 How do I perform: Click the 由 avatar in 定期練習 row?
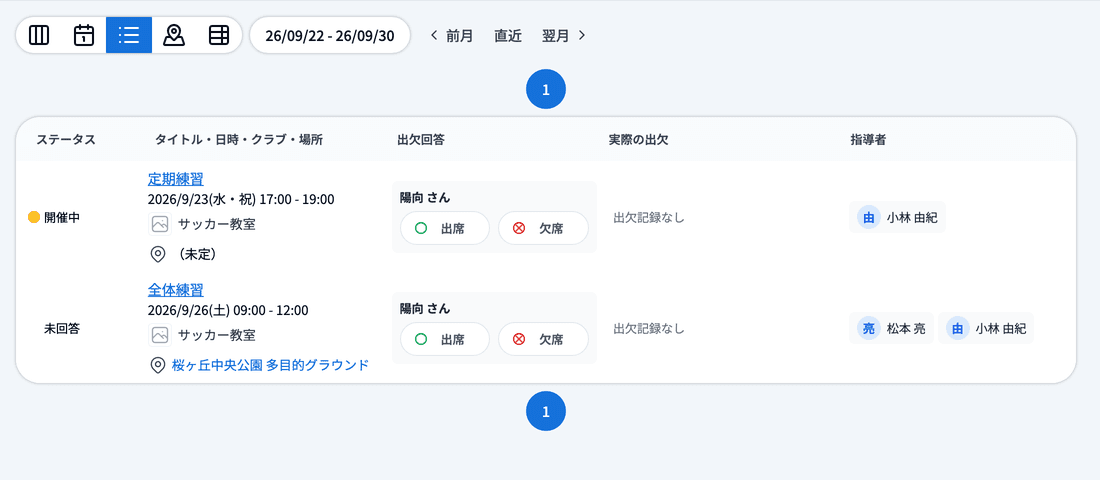[x=868, y=218]
